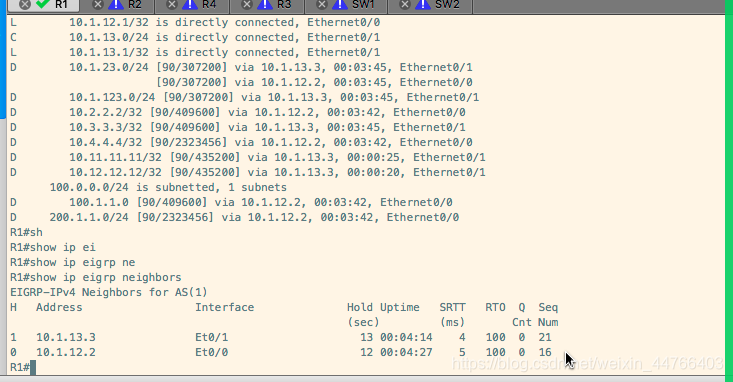Switch to the R2 tab
This screenshot has height=382, width=733.
pyautogui.click(x=135, y=5)
